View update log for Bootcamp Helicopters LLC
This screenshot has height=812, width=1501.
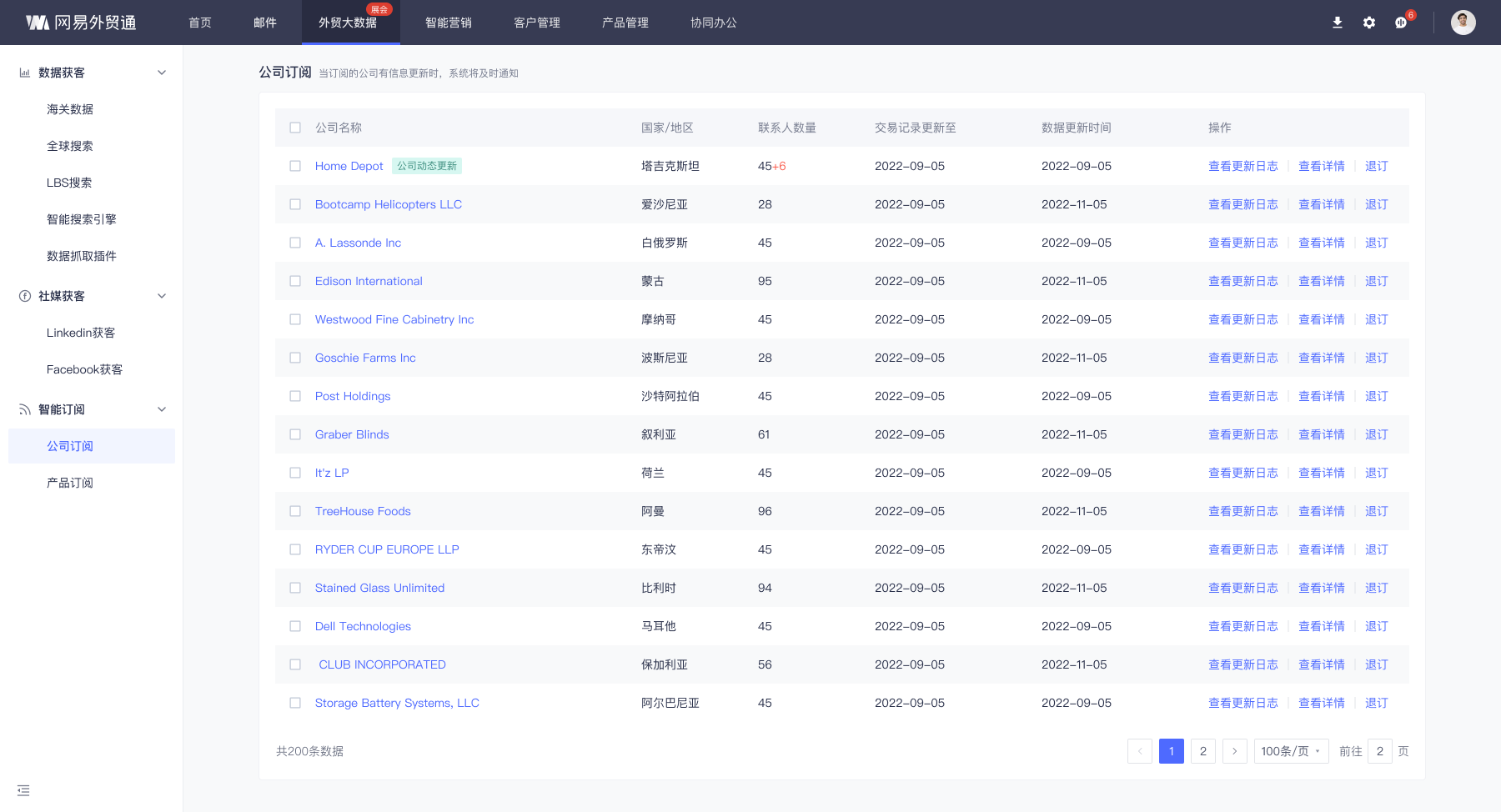pyautogui.click(x=1243, y=204)
